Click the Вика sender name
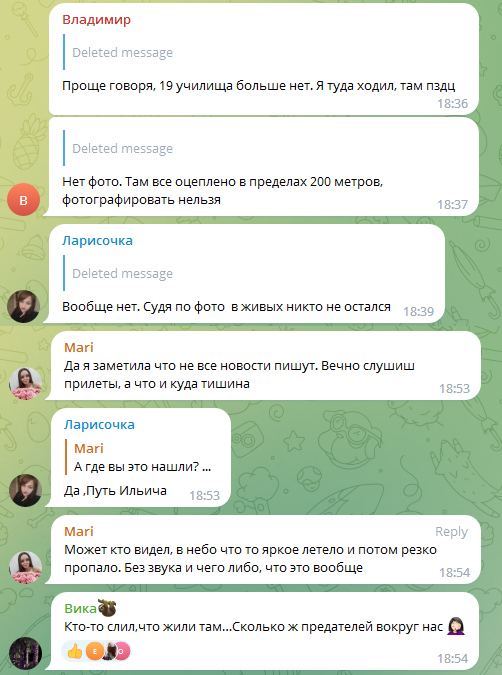 (x=81, y=608)
